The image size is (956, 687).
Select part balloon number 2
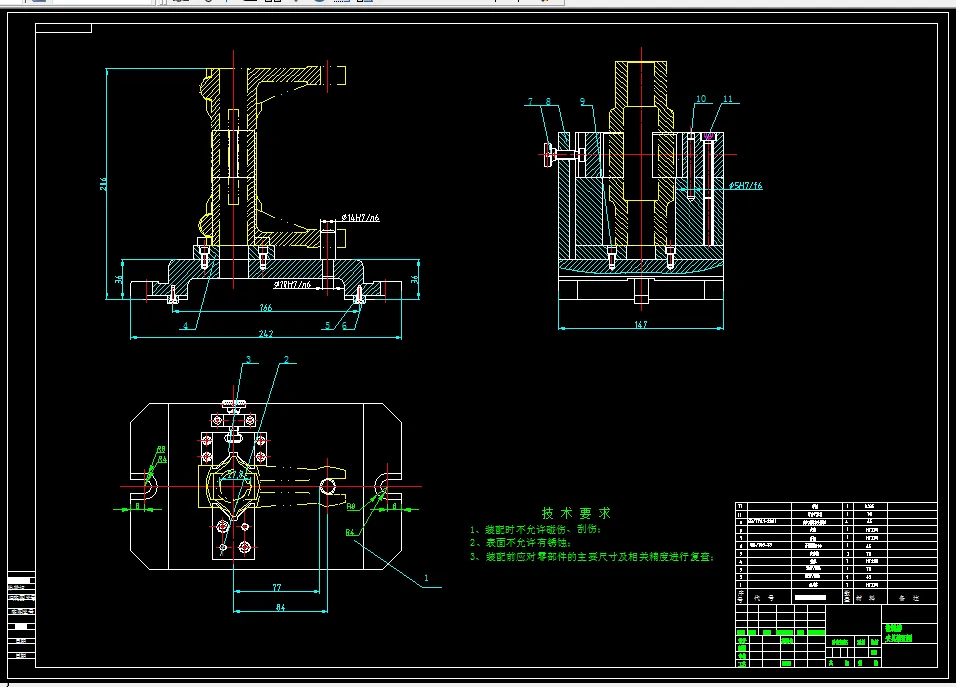pyautogui.click(x=287, y=360)
